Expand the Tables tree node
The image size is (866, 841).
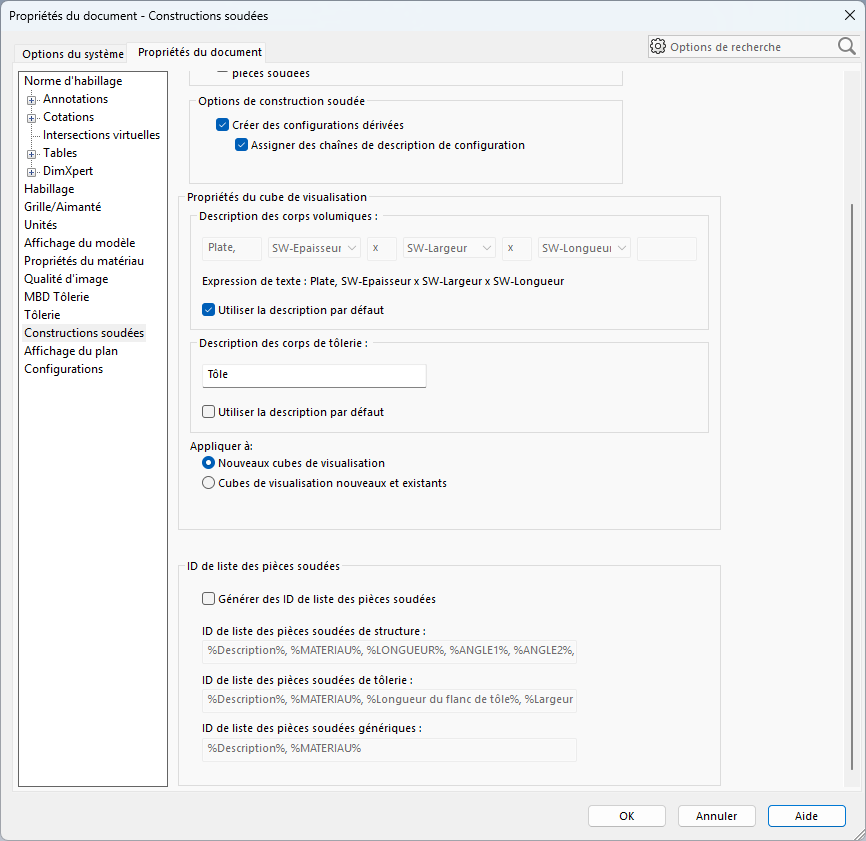[32, 154]
